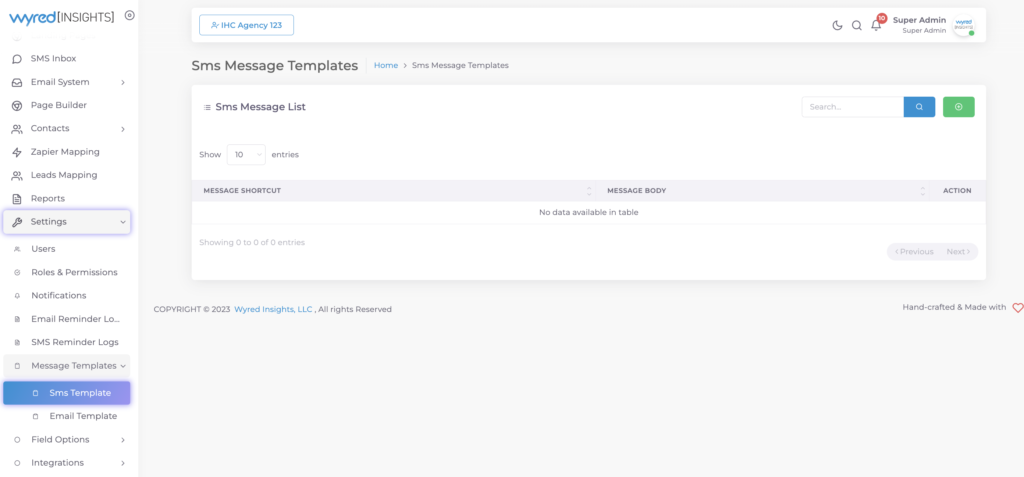Click the Next pagination button
Image resolution: width=1024 pixels, height=477 pixels.
click(x=959, y=252)
